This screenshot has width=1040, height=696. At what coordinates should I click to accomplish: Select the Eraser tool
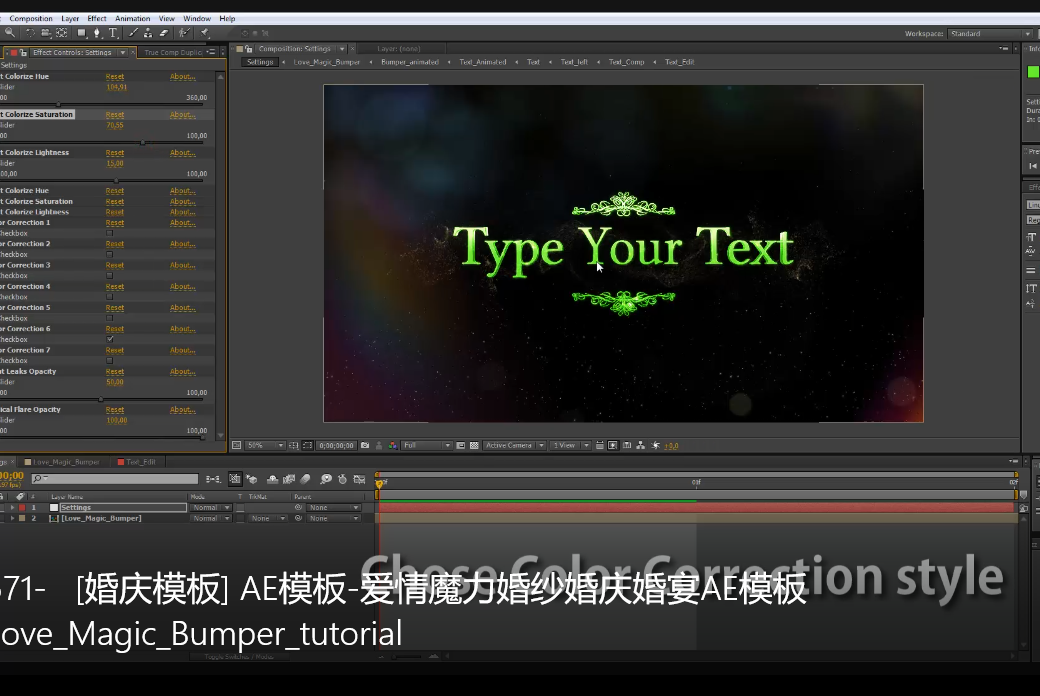point(164,33)
